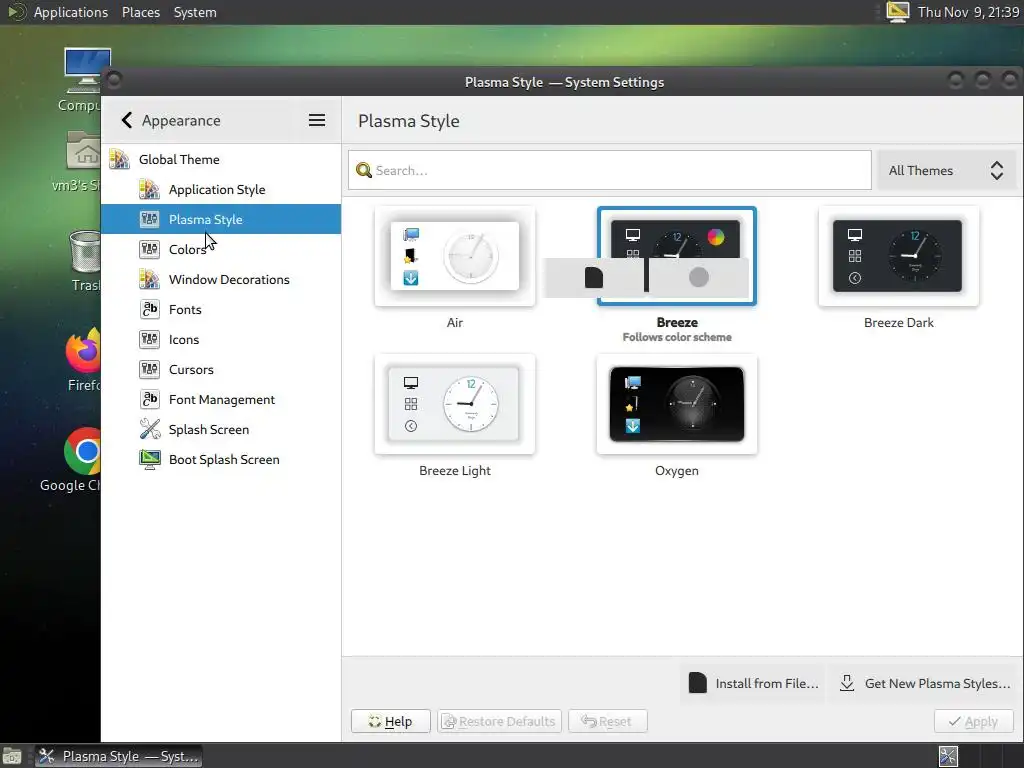This screenshot has height=768, width=1024.
Task: Open the hamburger menu in sidebar header
Action: pyautogui.click(x=317, y=120)
